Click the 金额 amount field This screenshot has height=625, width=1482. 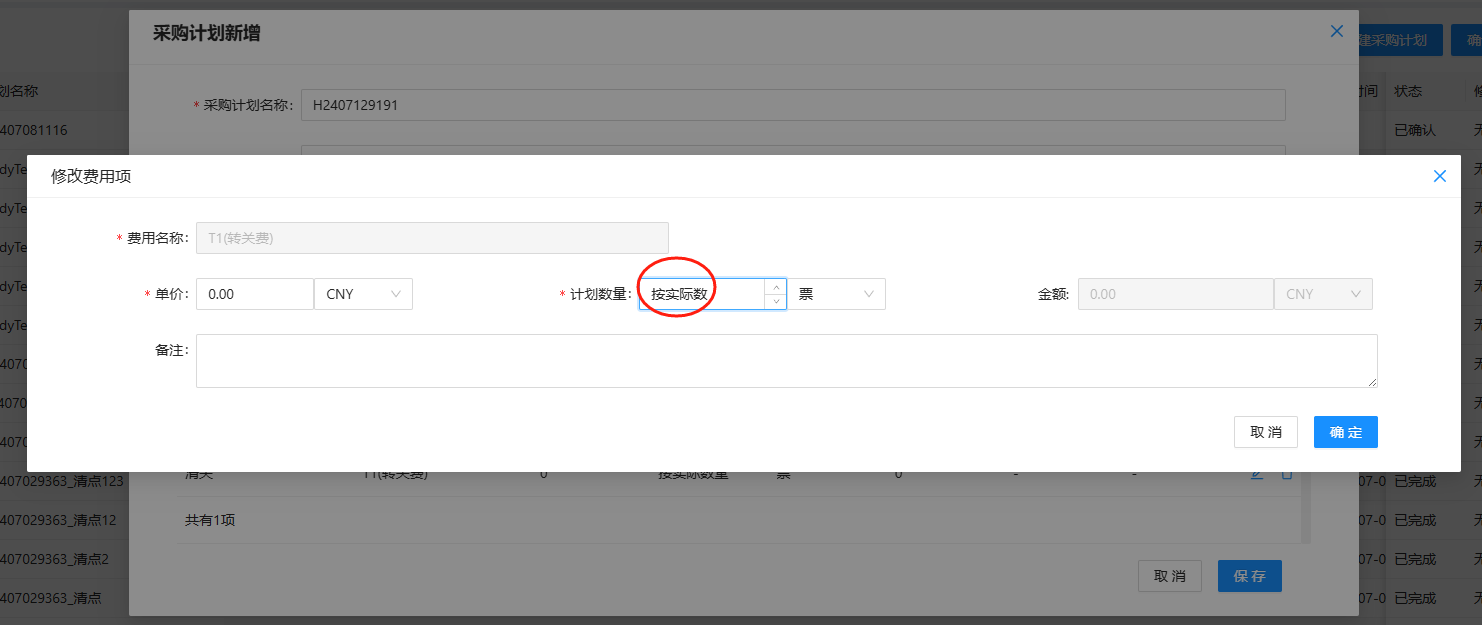(x=1175, y=294)
